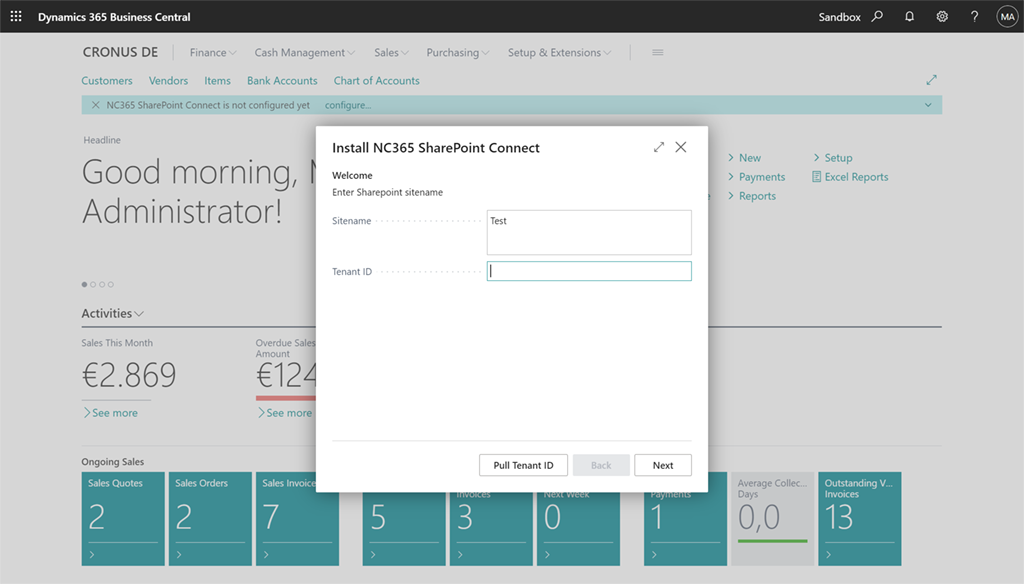Expand the Payments actions group

756,176
